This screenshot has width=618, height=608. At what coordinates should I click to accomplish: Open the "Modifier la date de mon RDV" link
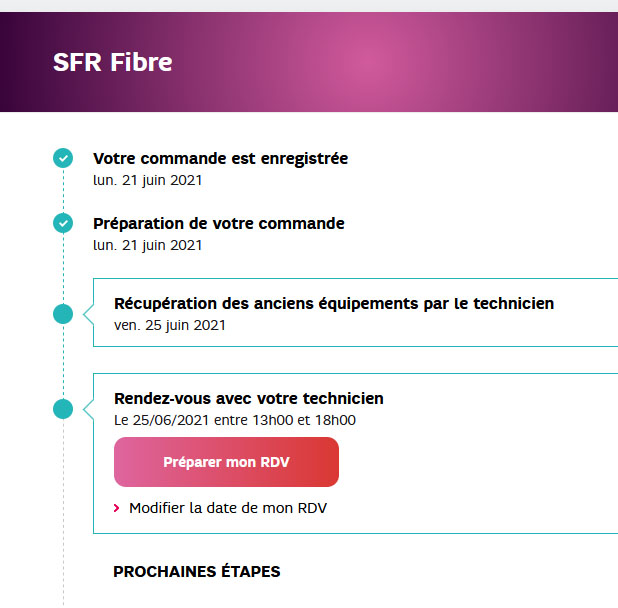(x=228, y=508)
